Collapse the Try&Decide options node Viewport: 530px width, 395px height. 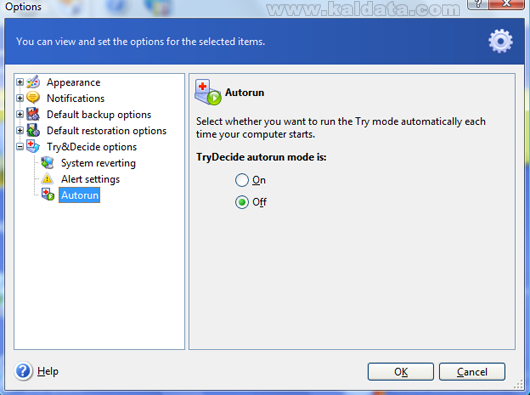(20, 146)
